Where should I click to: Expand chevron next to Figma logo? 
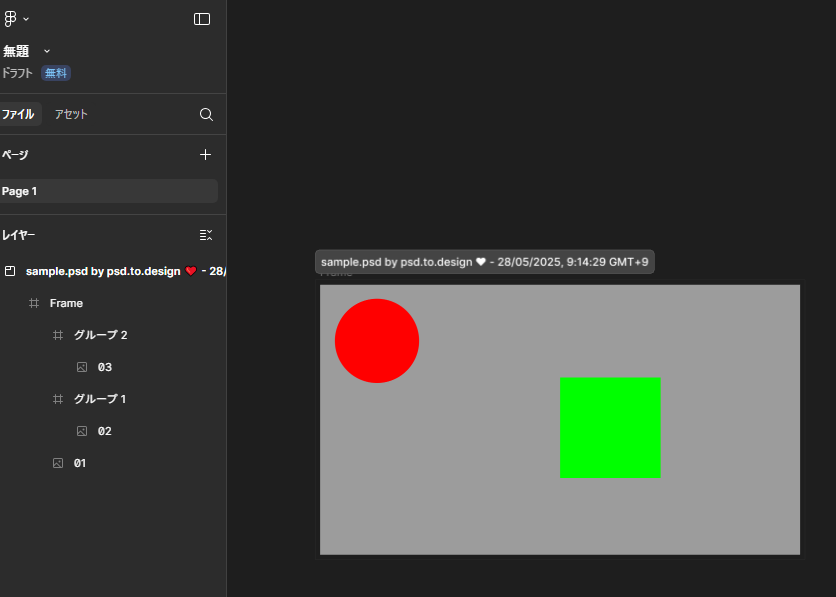26,19
